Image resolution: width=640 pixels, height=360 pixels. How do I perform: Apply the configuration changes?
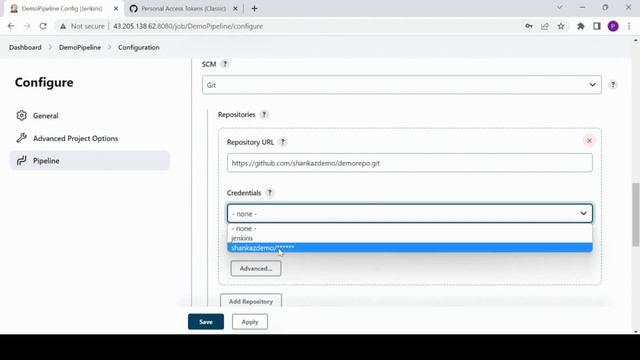(250, 322)
